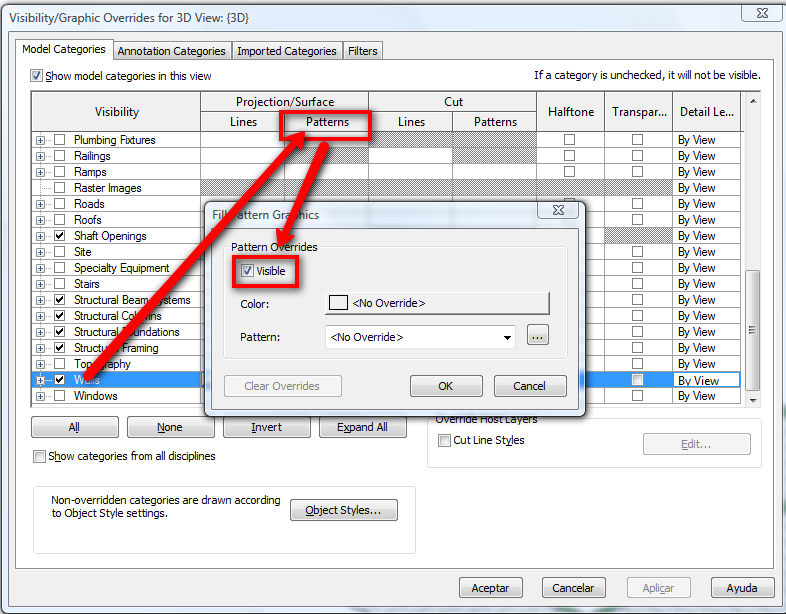This screenshot has width=786, height=614.
Task: Select the Model Categories tab
Action: 64,49
